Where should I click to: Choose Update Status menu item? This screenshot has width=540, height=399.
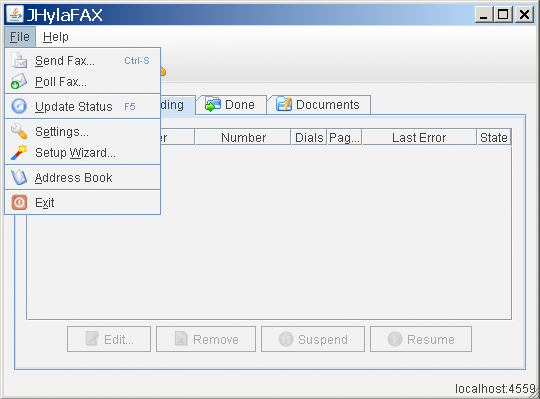pos(83,106)
